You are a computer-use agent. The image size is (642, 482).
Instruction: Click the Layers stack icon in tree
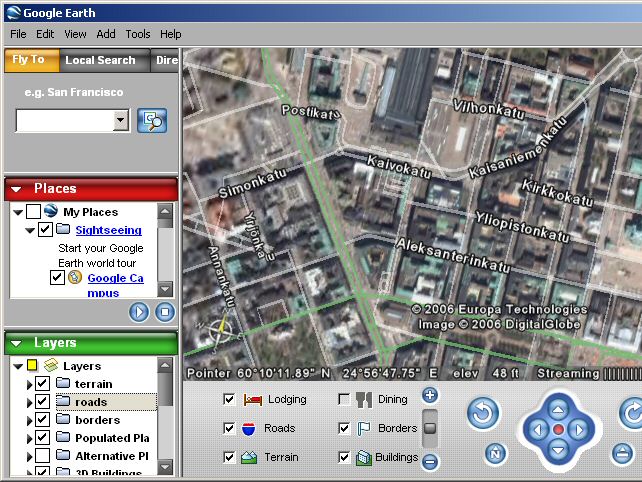51,365
